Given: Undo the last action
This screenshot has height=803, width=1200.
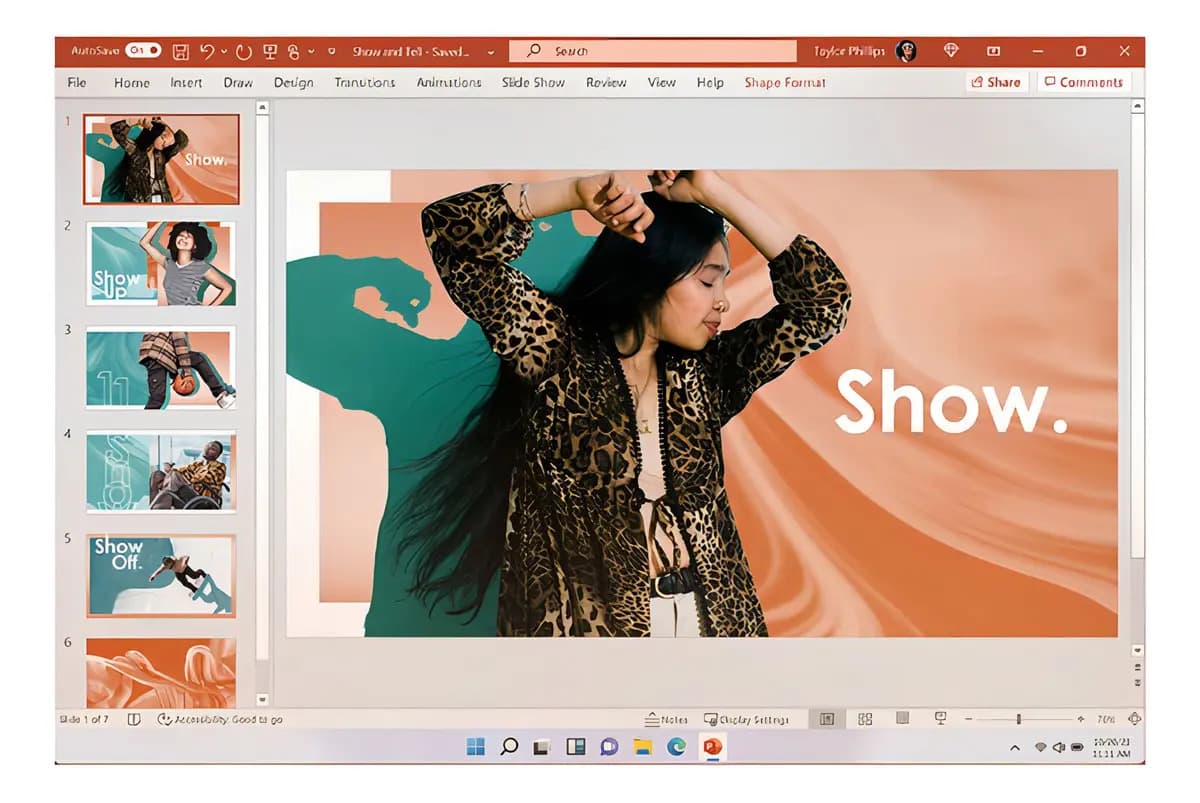Looking at the screenshot, I should tap(207, 51).
